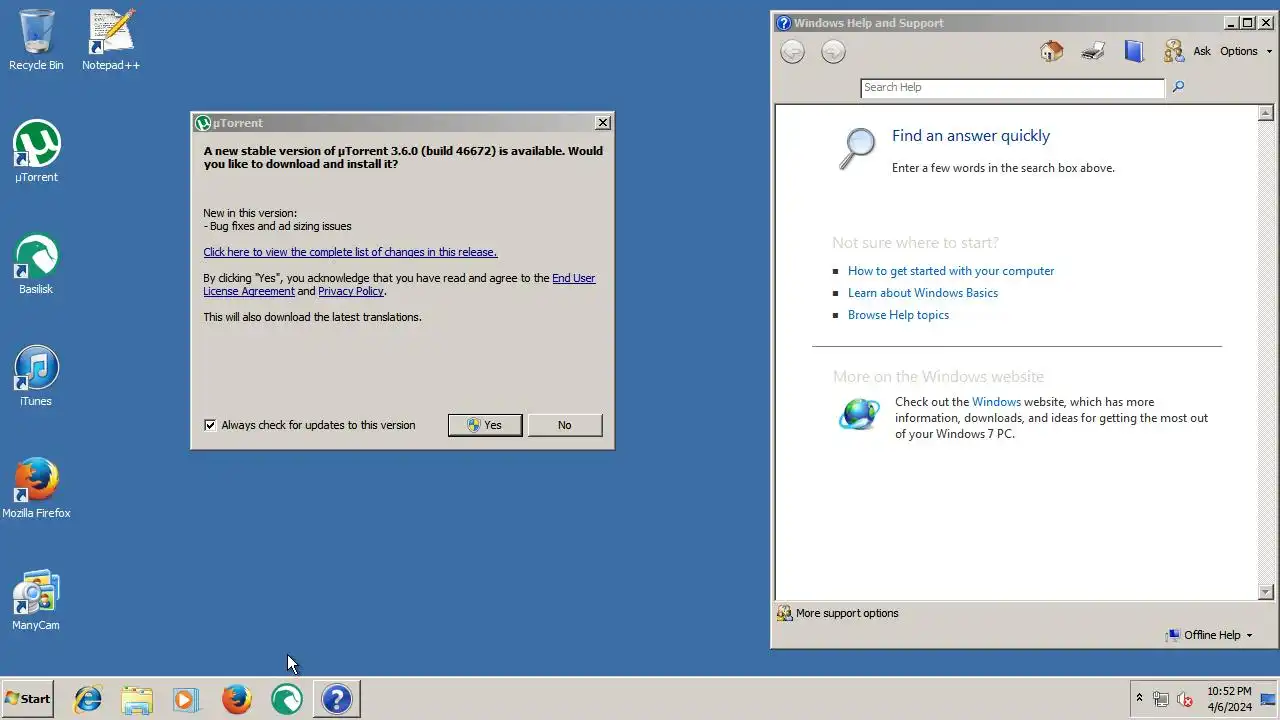Open Windows Media Player on taskbar

(x=186, y=699)
